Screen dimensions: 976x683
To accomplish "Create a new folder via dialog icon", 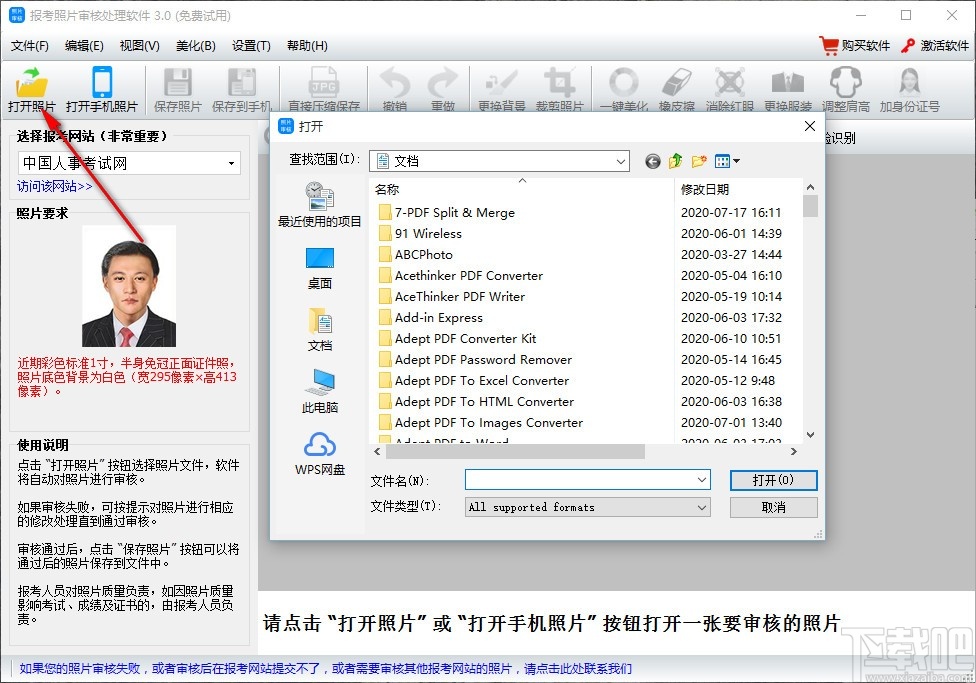I will point(699,162).
